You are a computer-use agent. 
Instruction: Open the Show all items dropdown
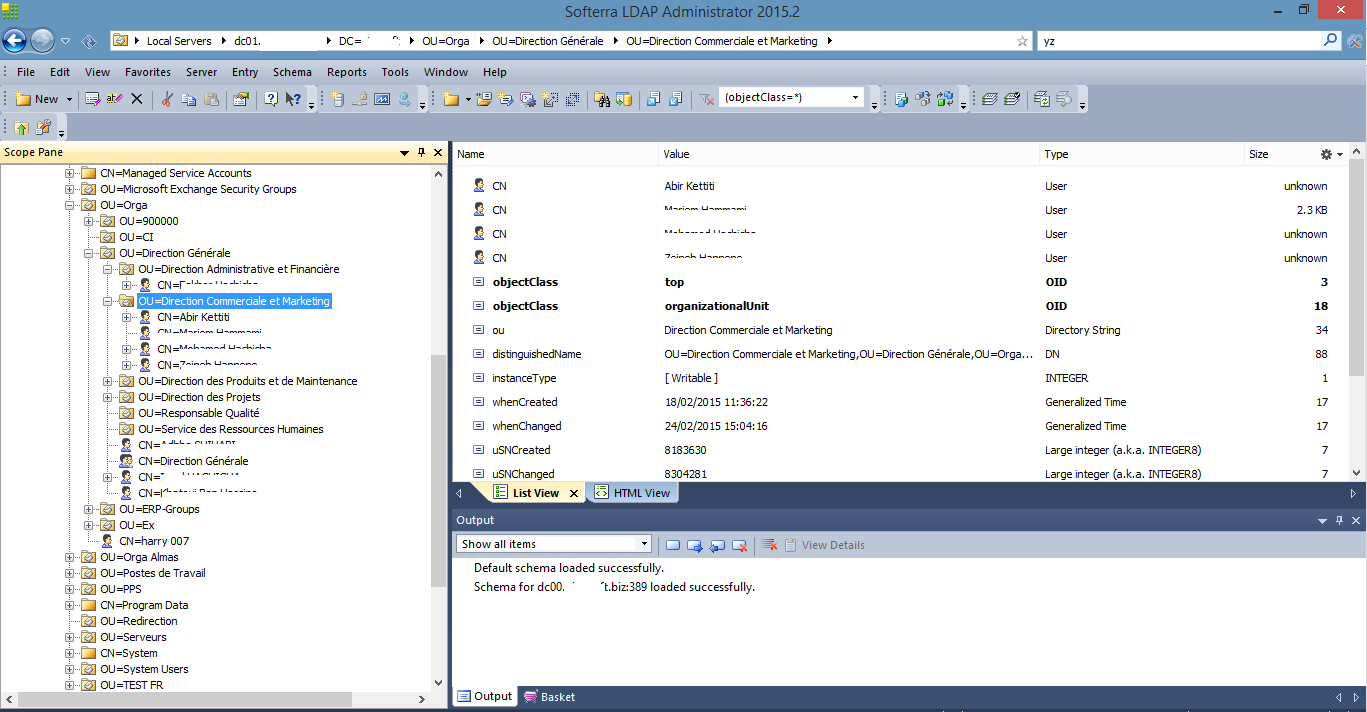pyautogui.click(x=644, y=544)
